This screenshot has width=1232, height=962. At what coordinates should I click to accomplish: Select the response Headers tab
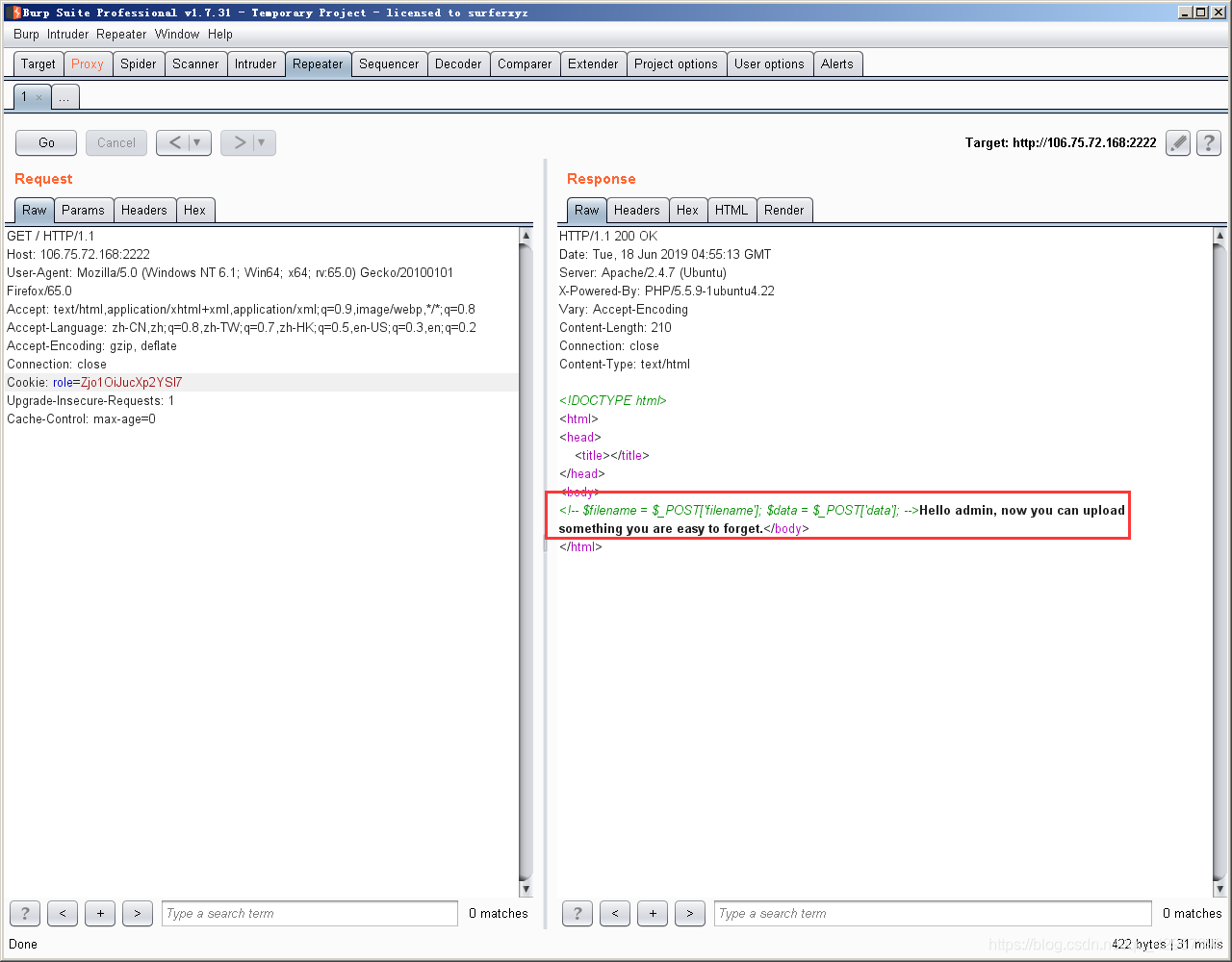click(637, 210)
